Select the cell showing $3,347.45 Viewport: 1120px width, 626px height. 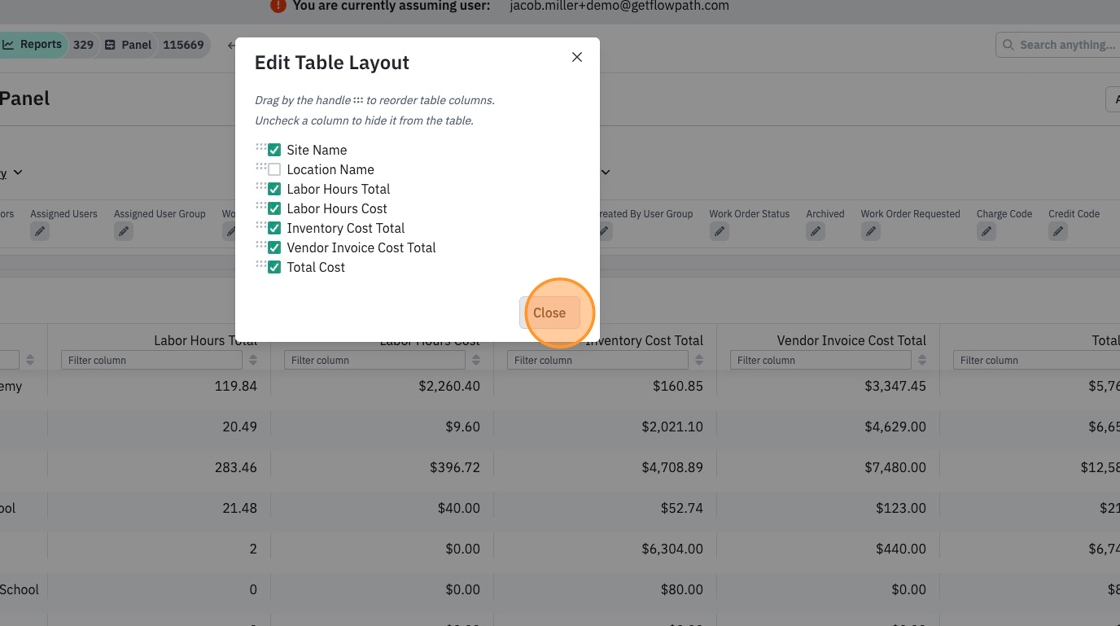(x=895, y=387)
